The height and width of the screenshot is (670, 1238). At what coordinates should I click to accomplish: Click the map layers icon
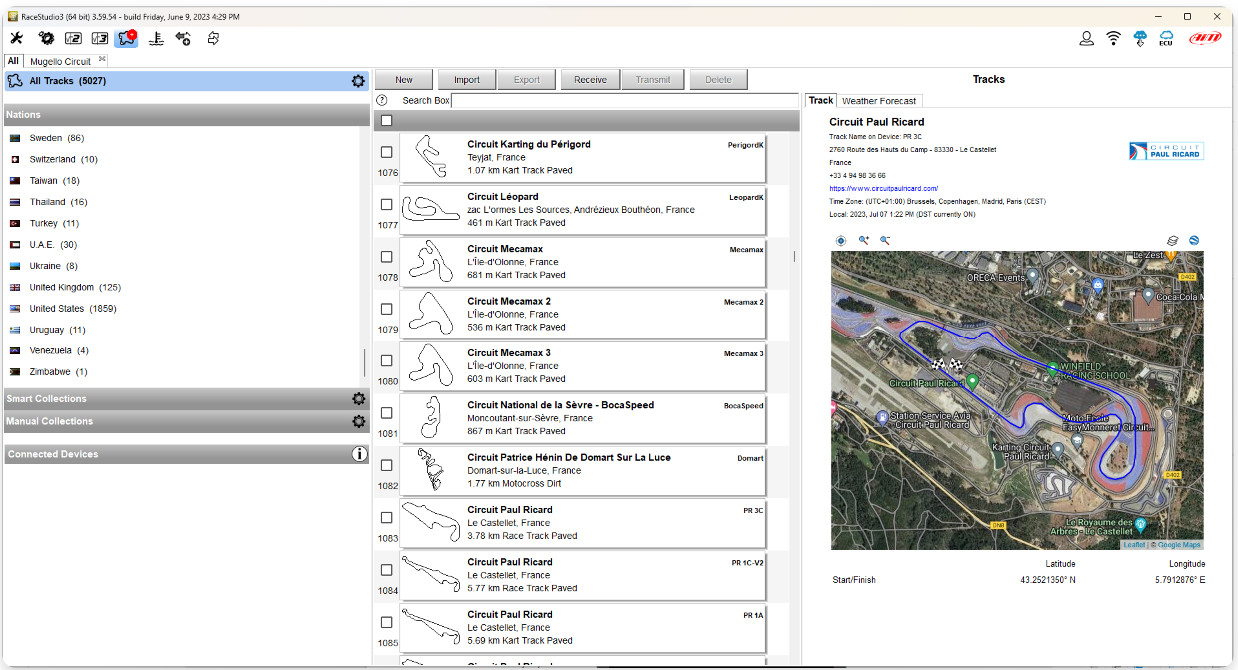[1173, 241]
